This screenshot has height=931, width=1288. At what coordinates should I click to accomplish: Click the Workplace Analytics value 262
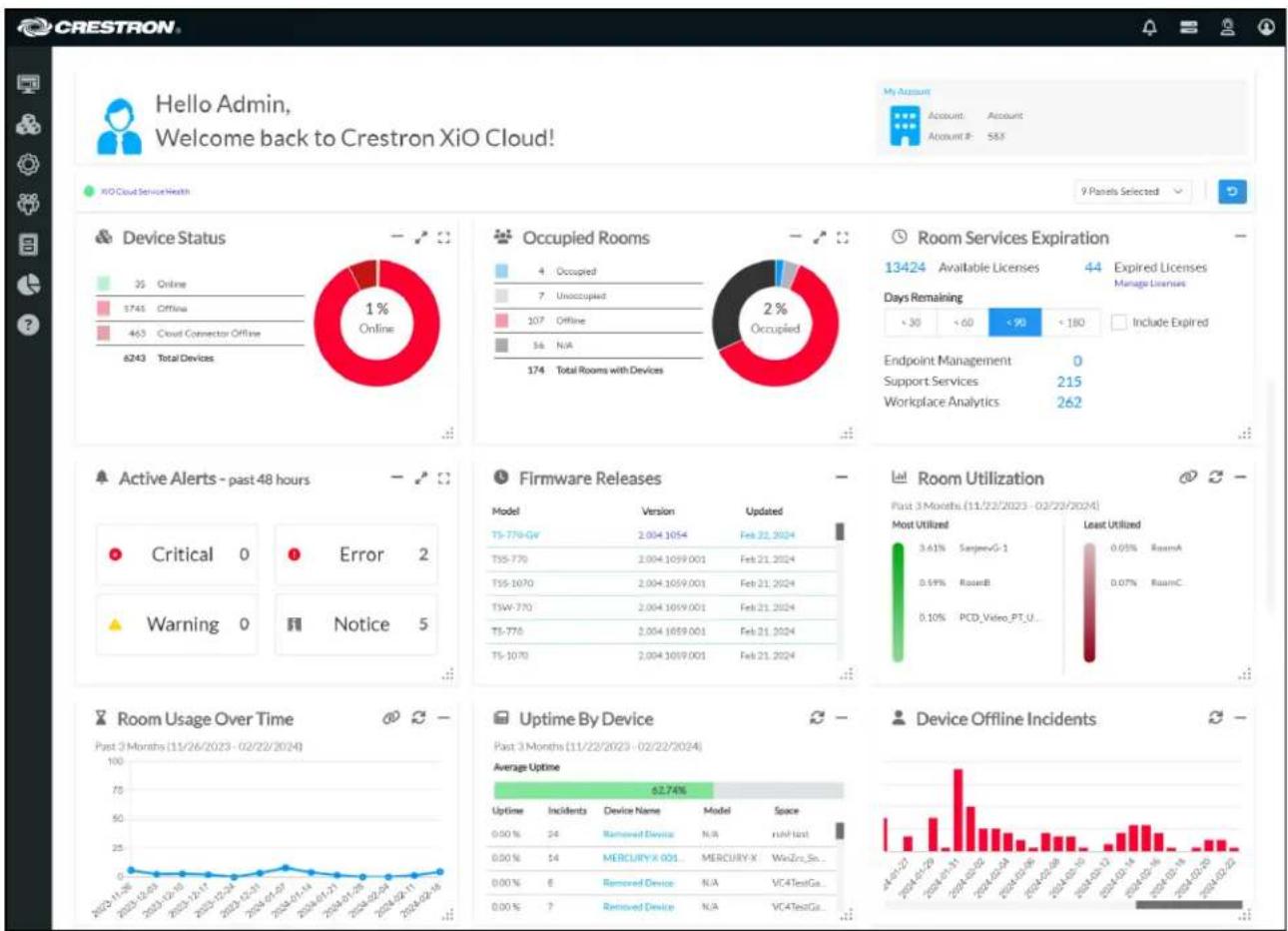(x=1068, y=403)
